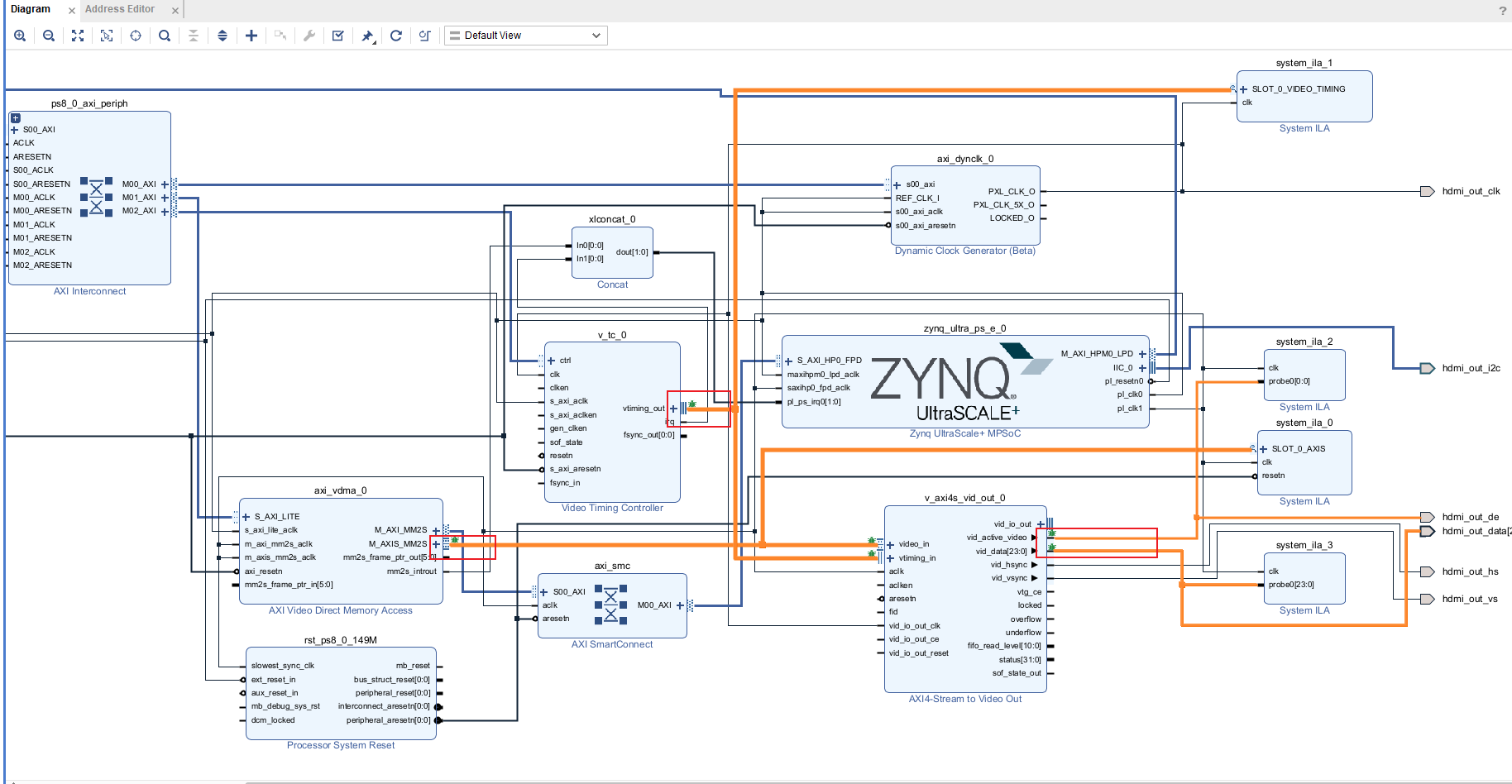The image size is (1512, 784).
Task: Expand M00_AXI port on ps8_0_axi_periph
Action: click(165, 184)
